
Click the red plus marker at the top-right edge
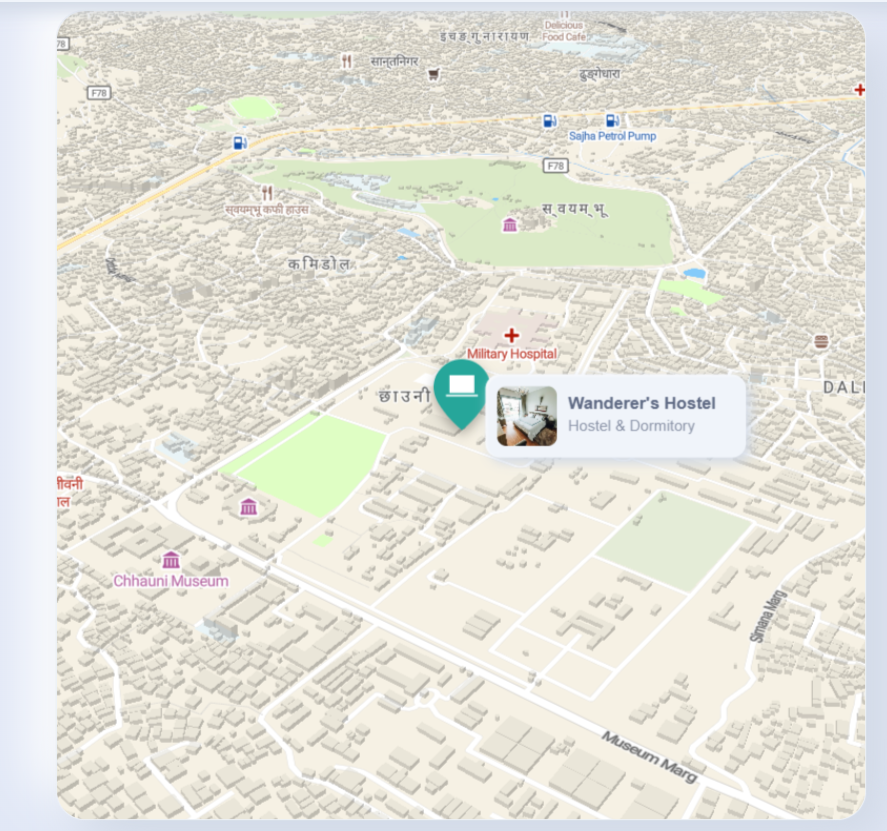click(x=858, y=91)
